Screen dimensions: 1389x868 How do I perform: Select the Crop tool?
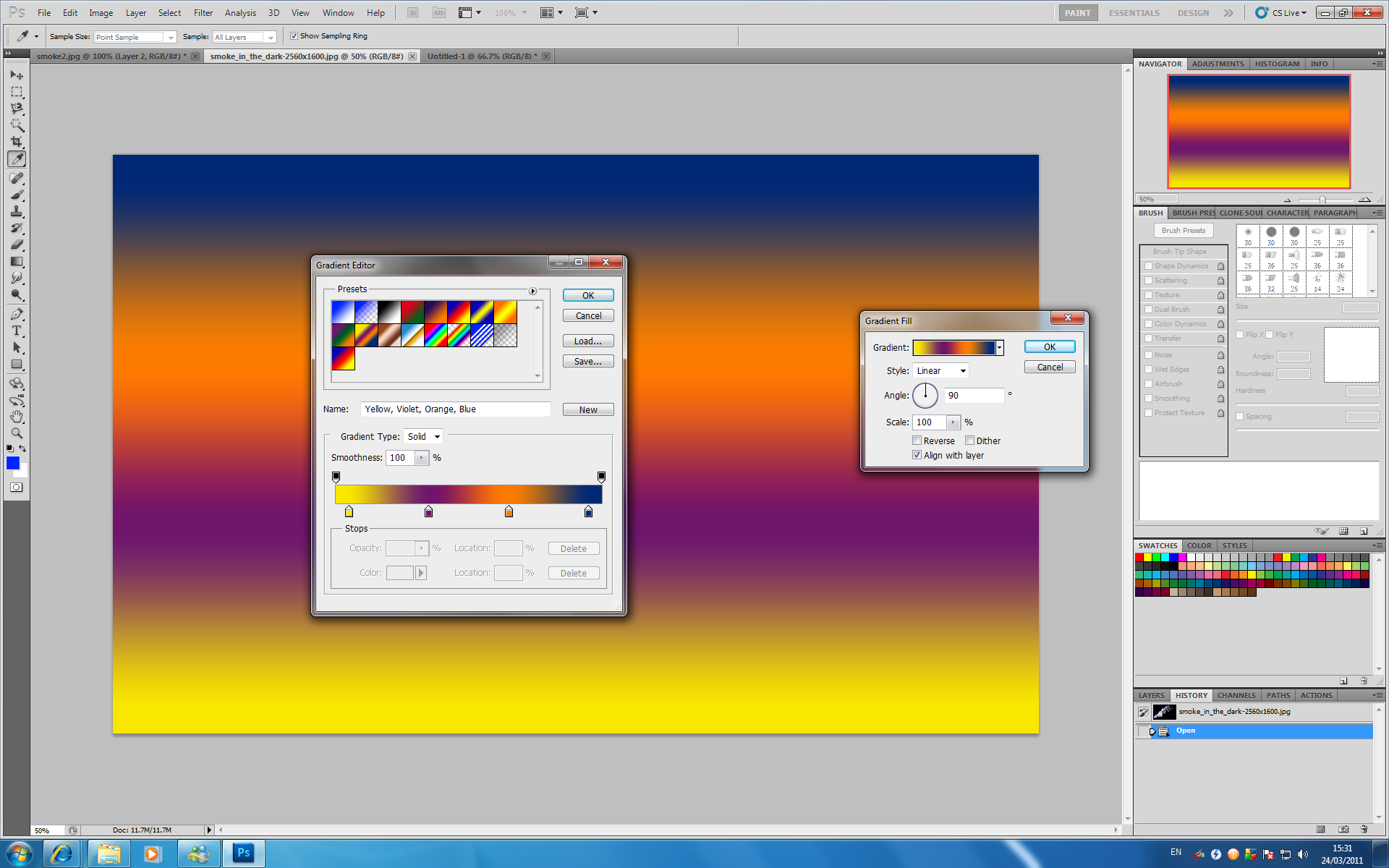pyautogui.click(x=17, y=142)
